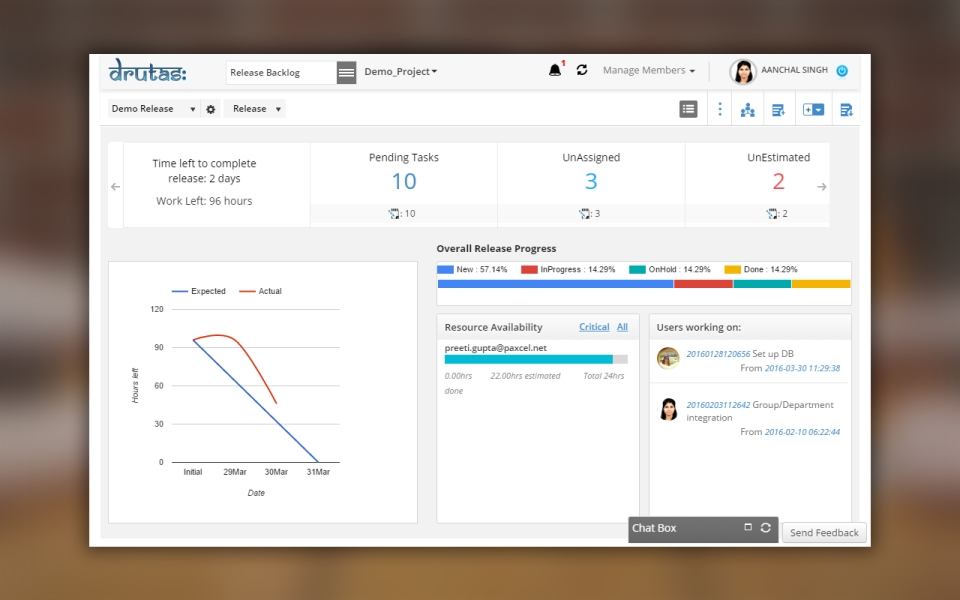
Task: Open the settings gear next to Demo Release
Action: point(210,108)
